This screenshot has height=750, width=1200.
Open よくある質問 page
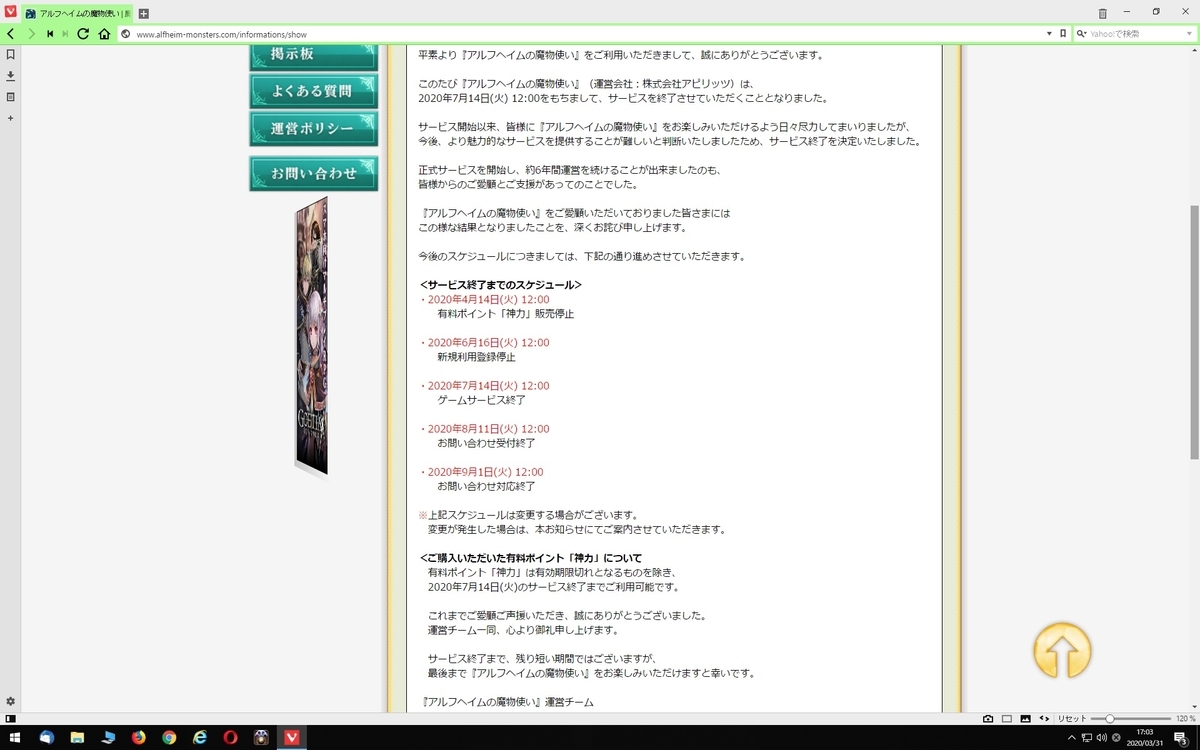click(x=313, y=91)
